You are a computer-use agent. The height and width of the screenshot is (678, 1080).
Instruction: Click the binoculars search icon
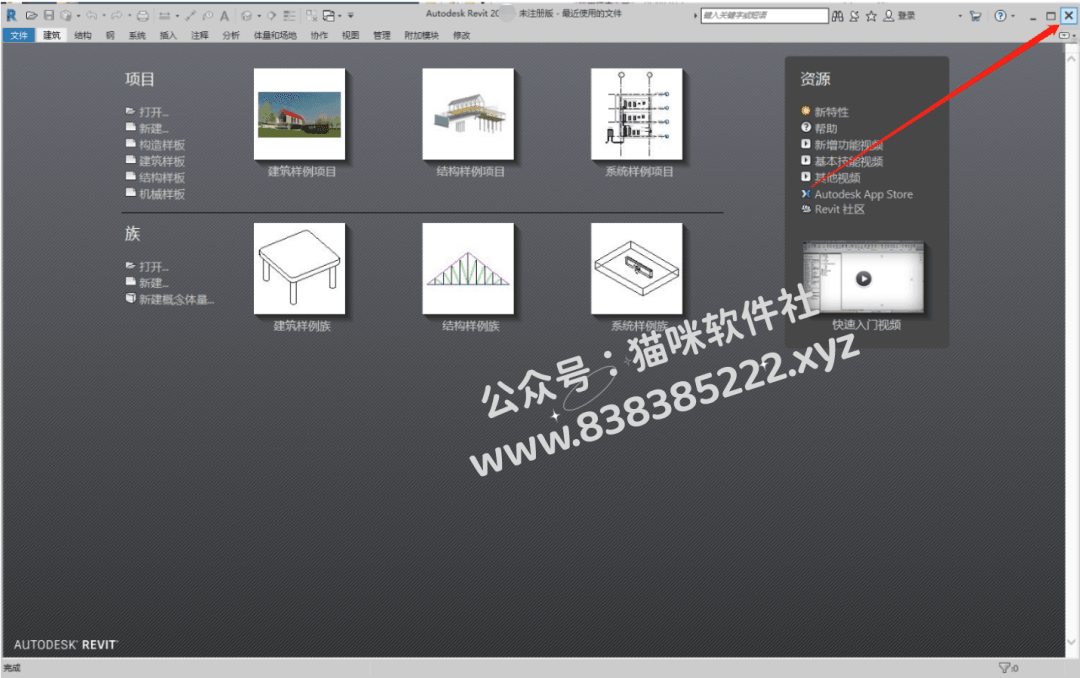(x=838, y=16)
